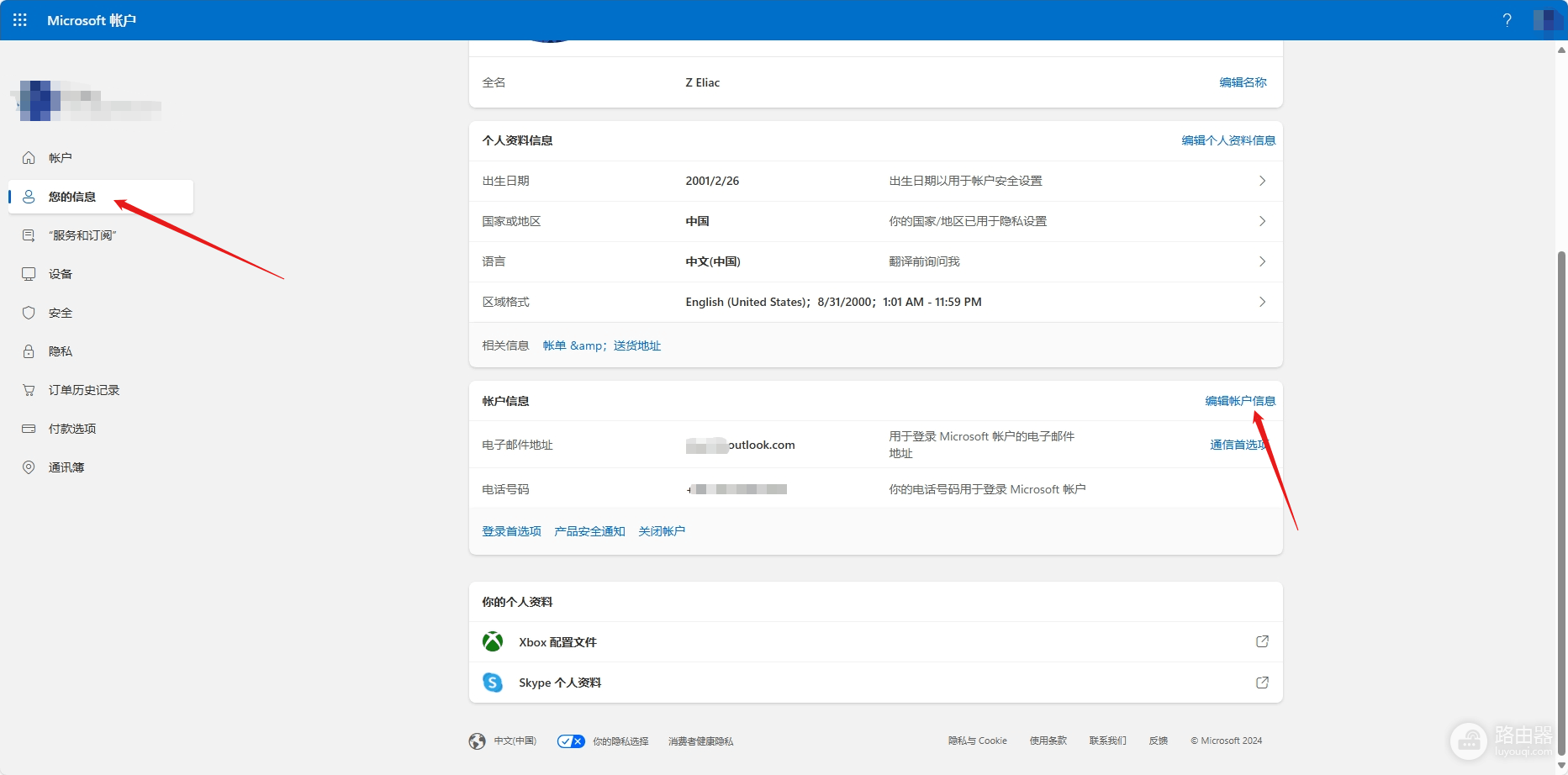Open Xbox 配置文件 row
The width and height of the screenshot is (1568, 775).
[876, 642]
